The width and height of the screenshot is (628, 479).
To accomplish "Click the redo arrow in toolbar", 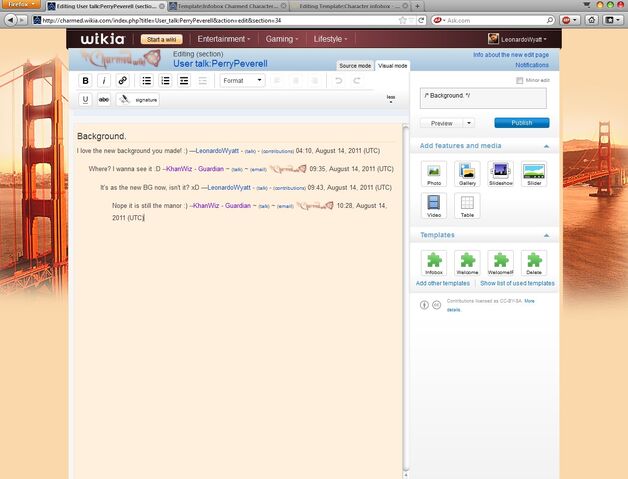I will coord(356,81).
